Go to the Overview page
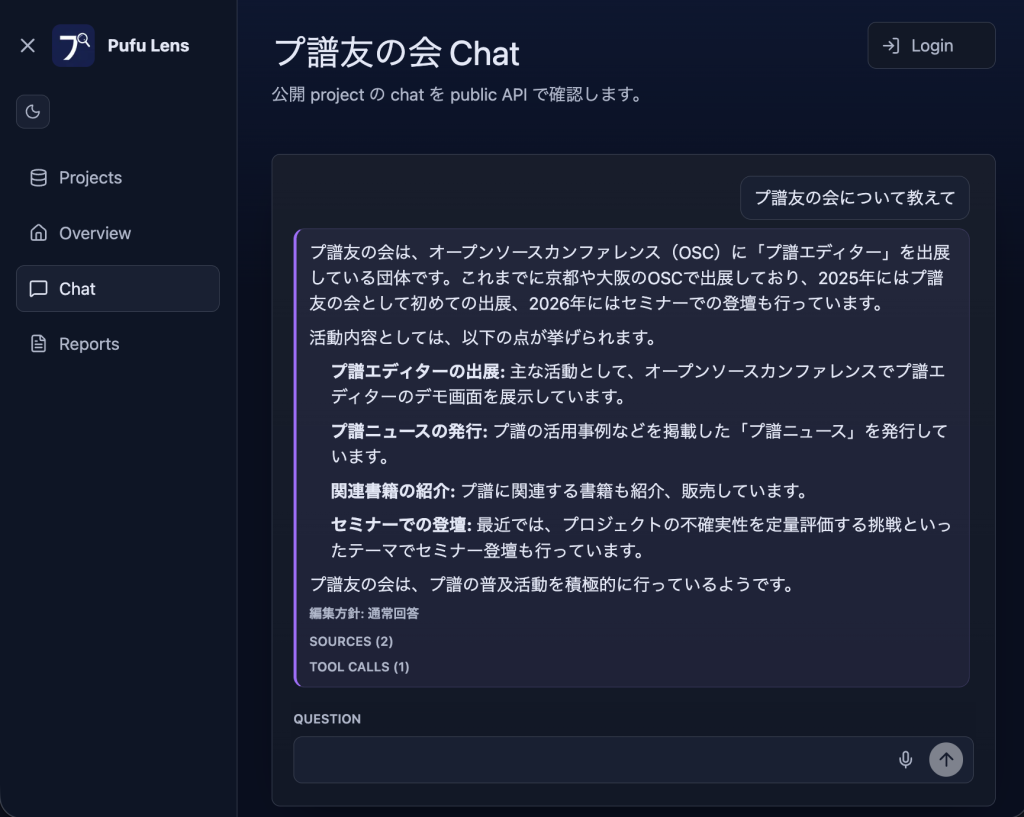Image resolution: width=1024 pixels, height=817 pixels. point(118,233)
